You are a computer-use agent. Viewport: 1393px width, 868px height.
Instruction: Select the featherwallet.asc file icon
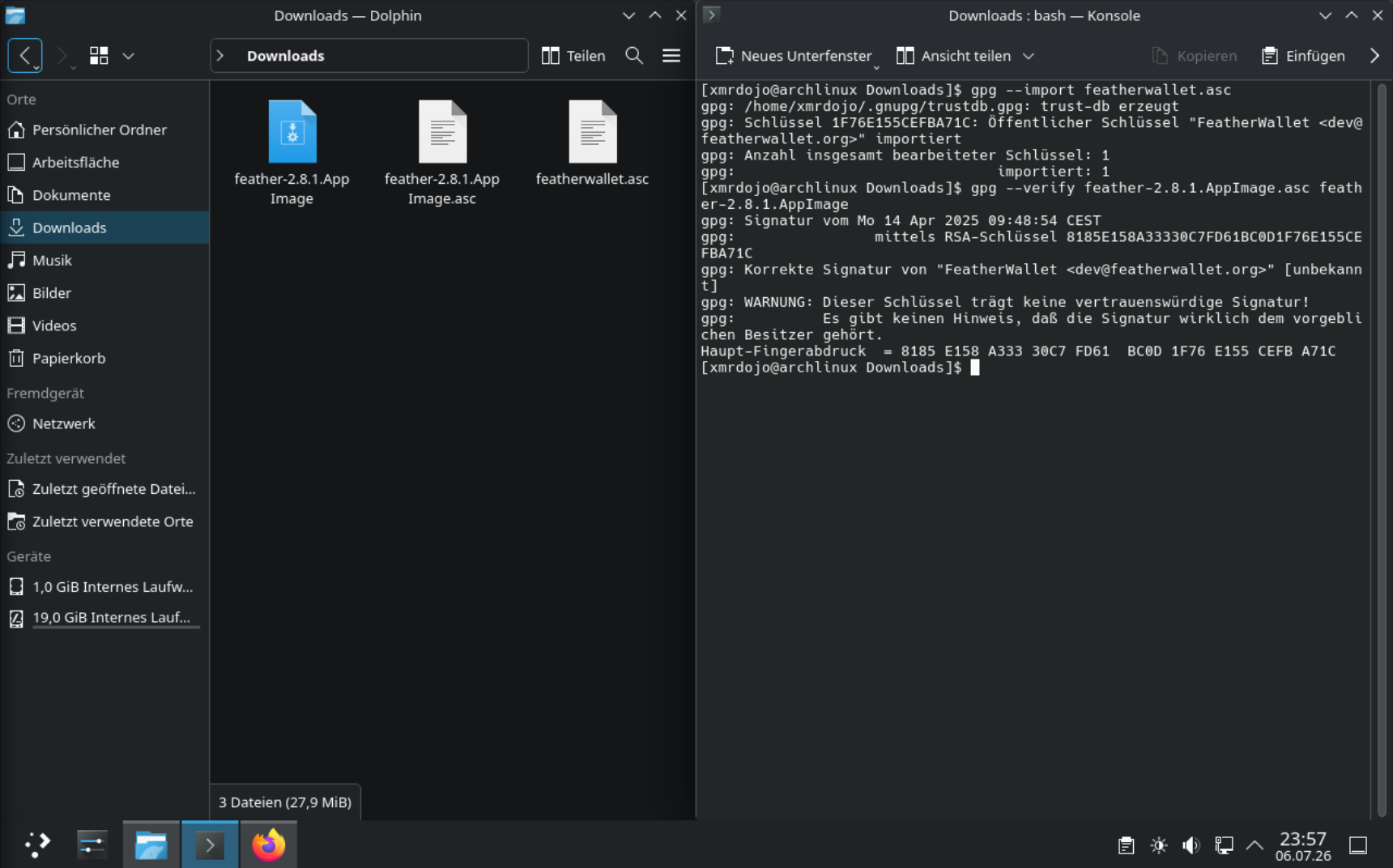(592, 132)
